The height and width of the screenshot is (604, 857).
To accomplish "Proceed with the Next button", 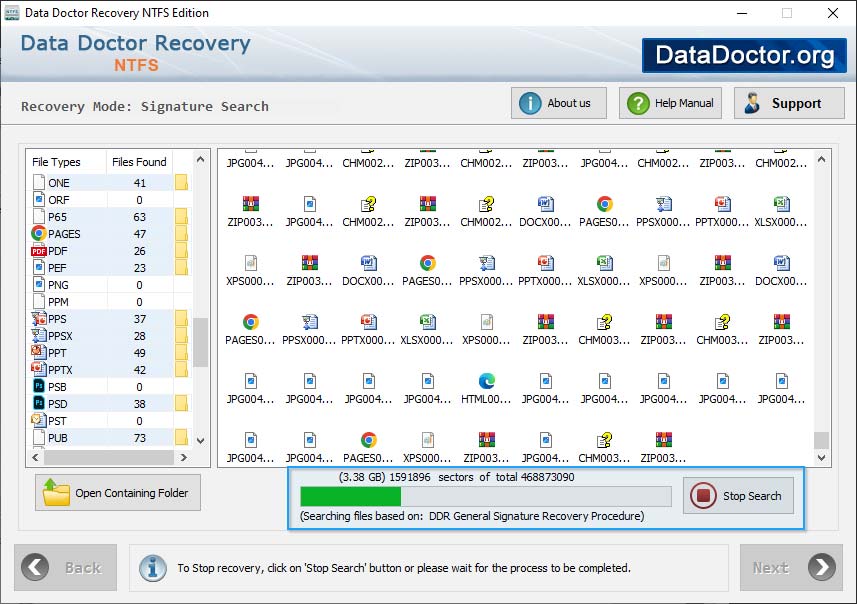I will 791,567.
